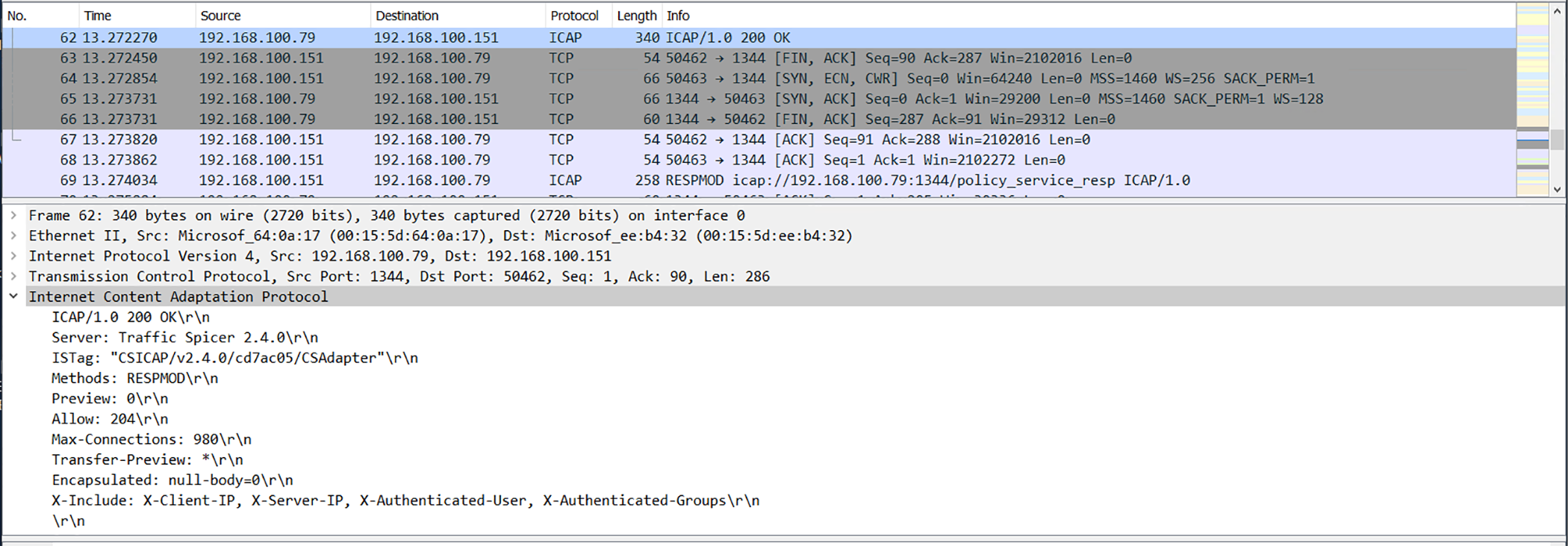The width and height of the screenshot is (1568, 546).
Task: Expand Internet Protocol Version 4 section
Action: point(13,256)
